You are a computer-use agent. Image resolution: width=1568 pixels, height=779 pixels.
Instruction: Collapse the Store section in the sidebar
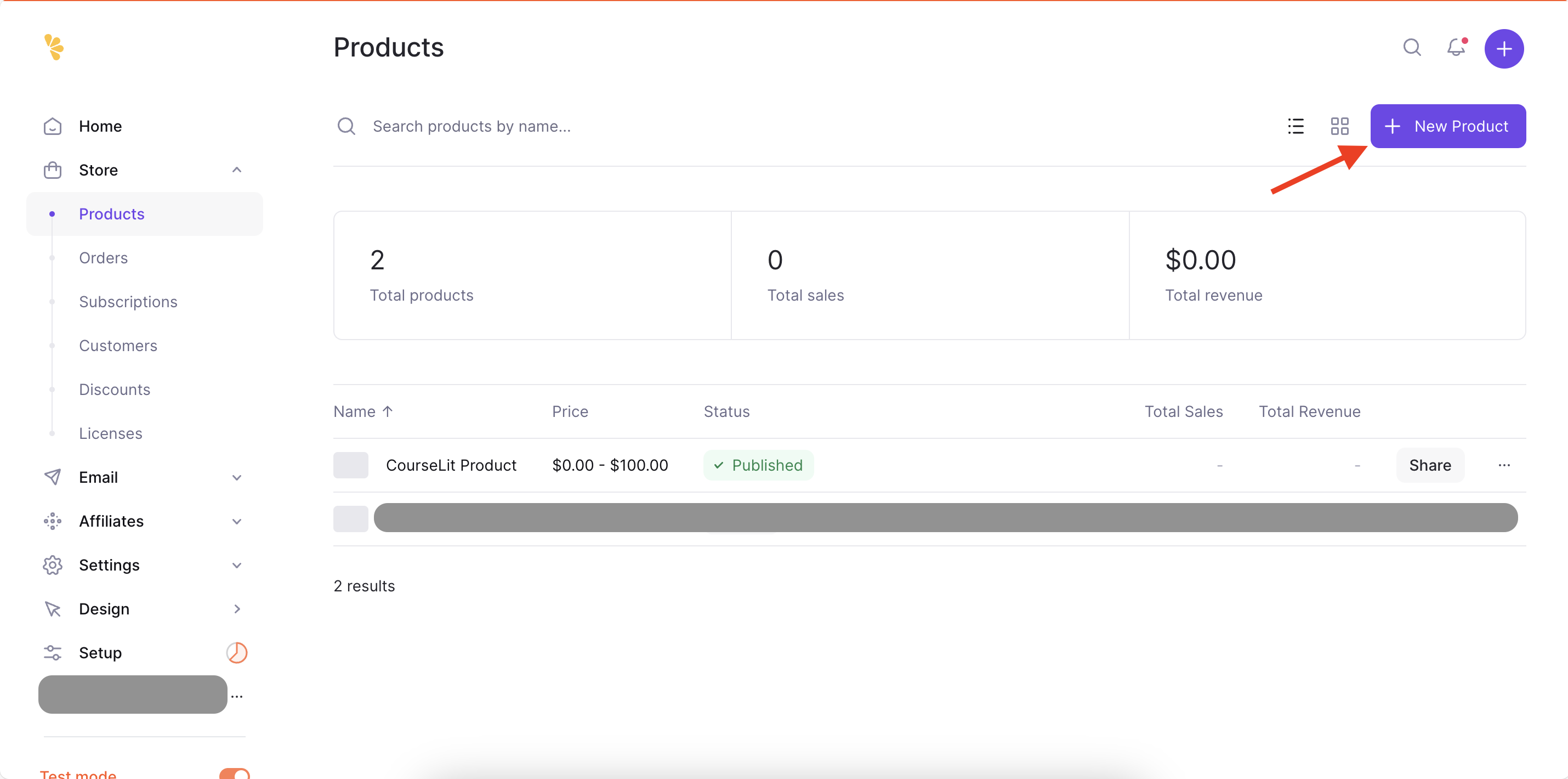[237, 170]
